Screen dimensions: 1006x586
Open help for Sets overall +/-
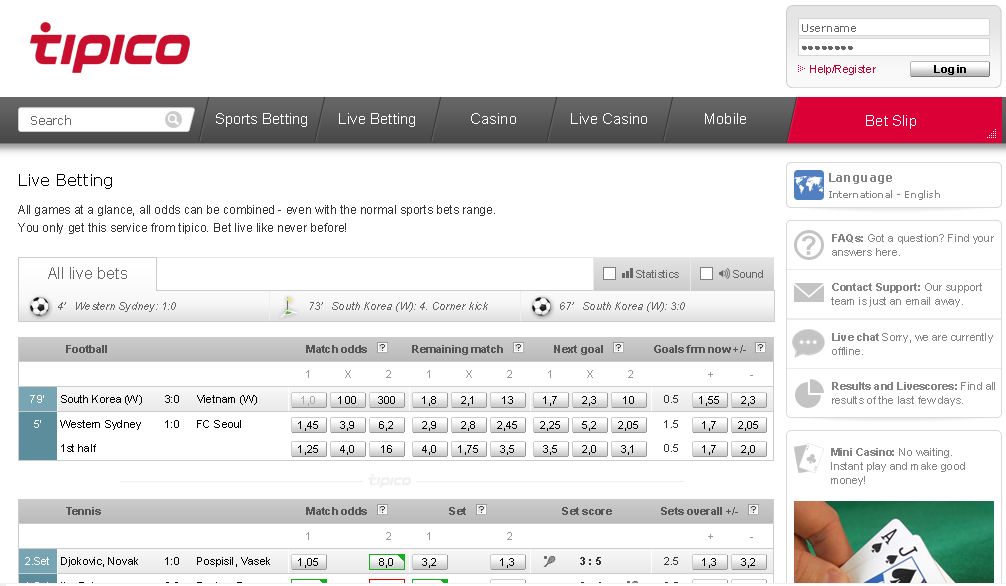tap(754, 510)
